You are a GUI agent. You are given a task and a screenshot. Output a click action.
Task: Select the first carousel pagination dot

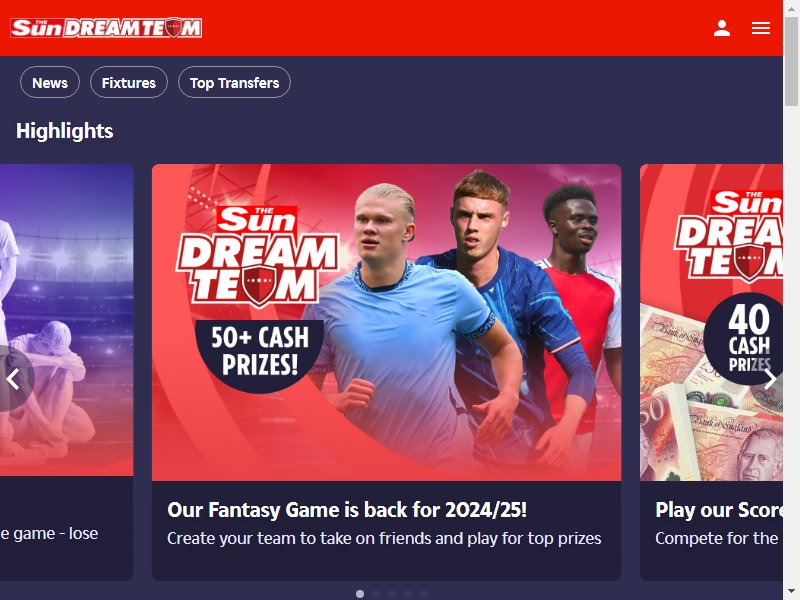360,594
